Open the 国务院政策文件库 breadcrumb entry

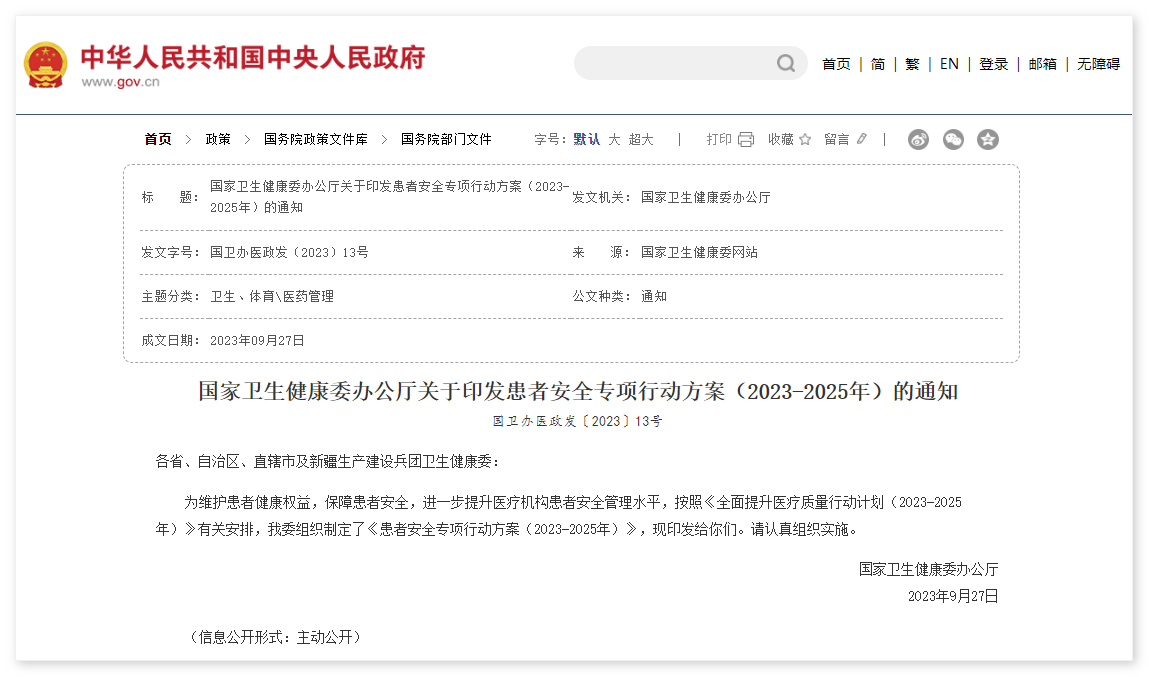click(x=315, y=139)
